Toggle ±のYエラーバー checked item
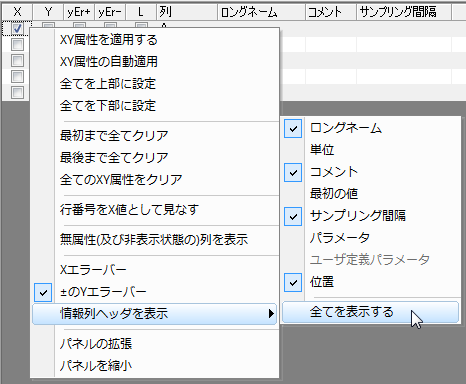Image resolution: width=466 pixels, height=384 pixels. [155, 292]
